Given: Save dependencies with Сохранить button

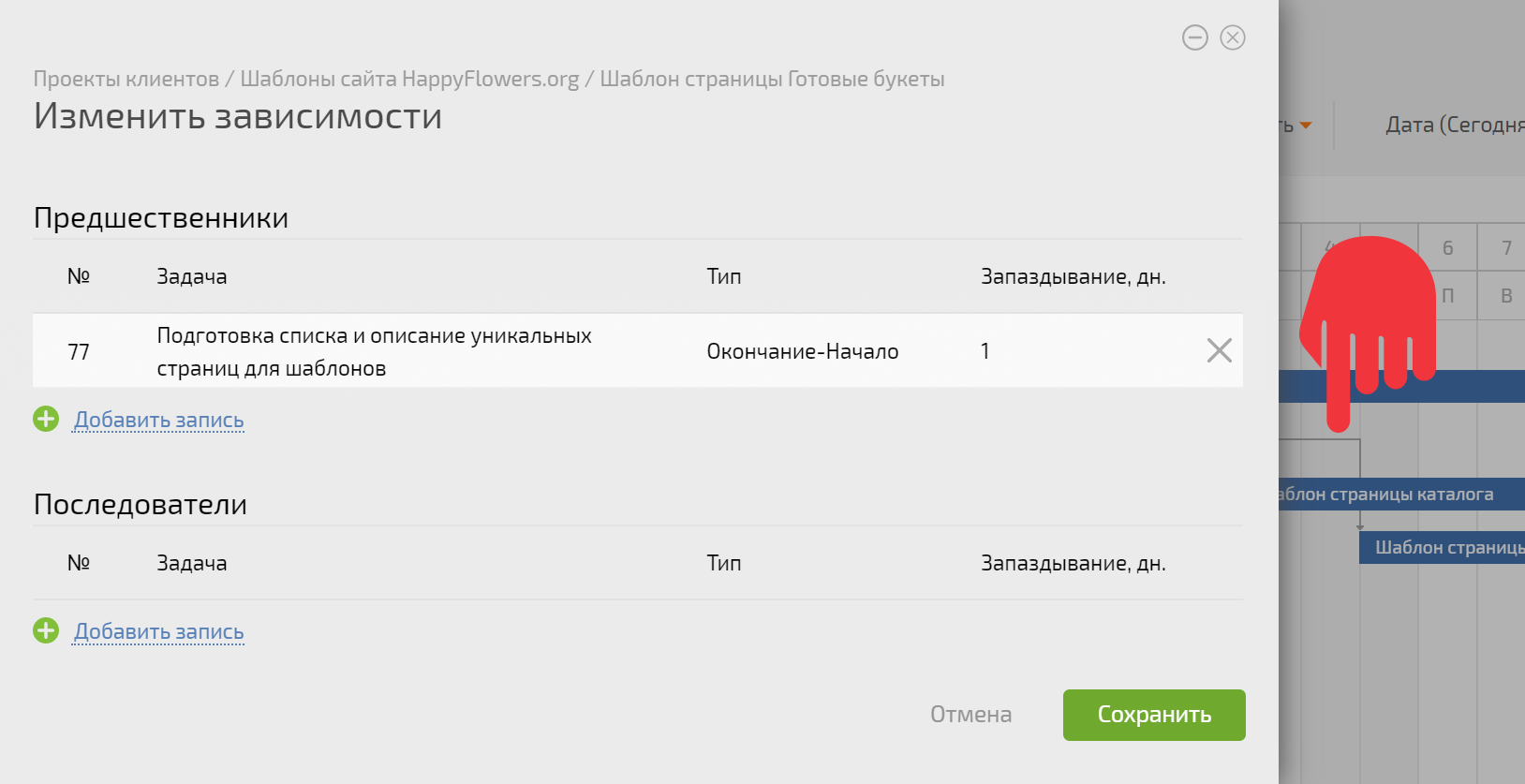Looking at the screenshot, I should [x=1154, y=715].
